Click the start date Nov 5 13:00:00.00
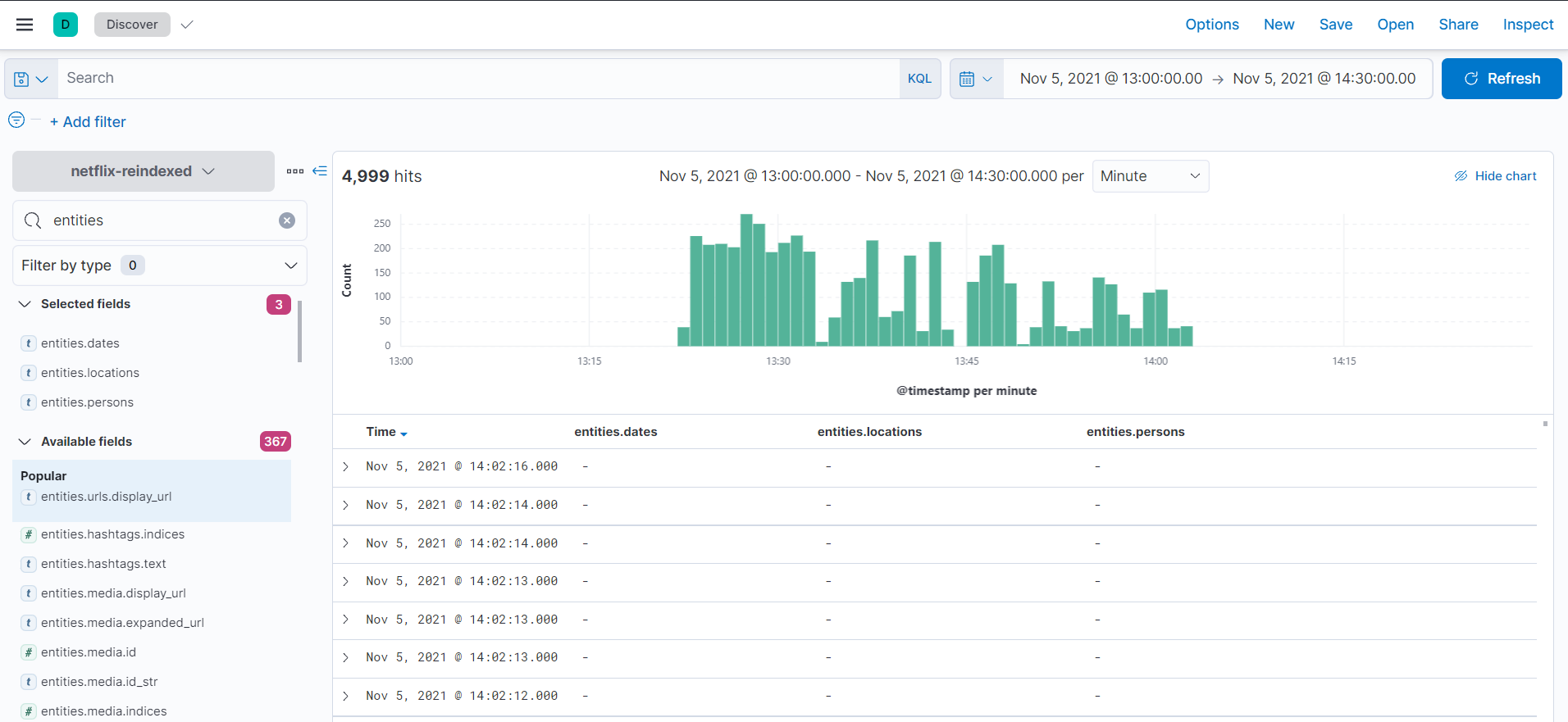 (x=1111, y=79)
